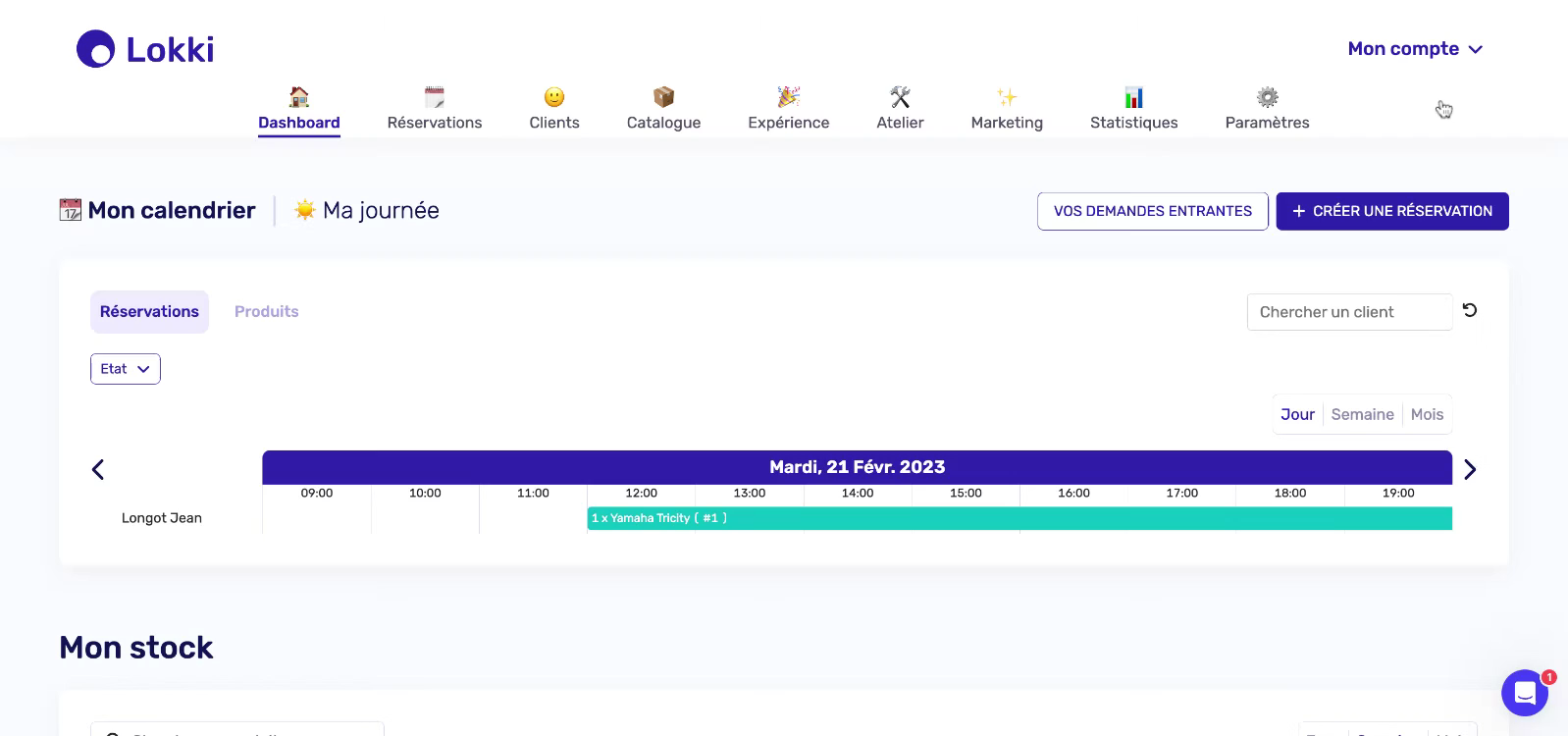Image resolution: width=1568 pixels, height=736 pixels.
Task: Open the Marketing menu
Action: (1007, 123)
